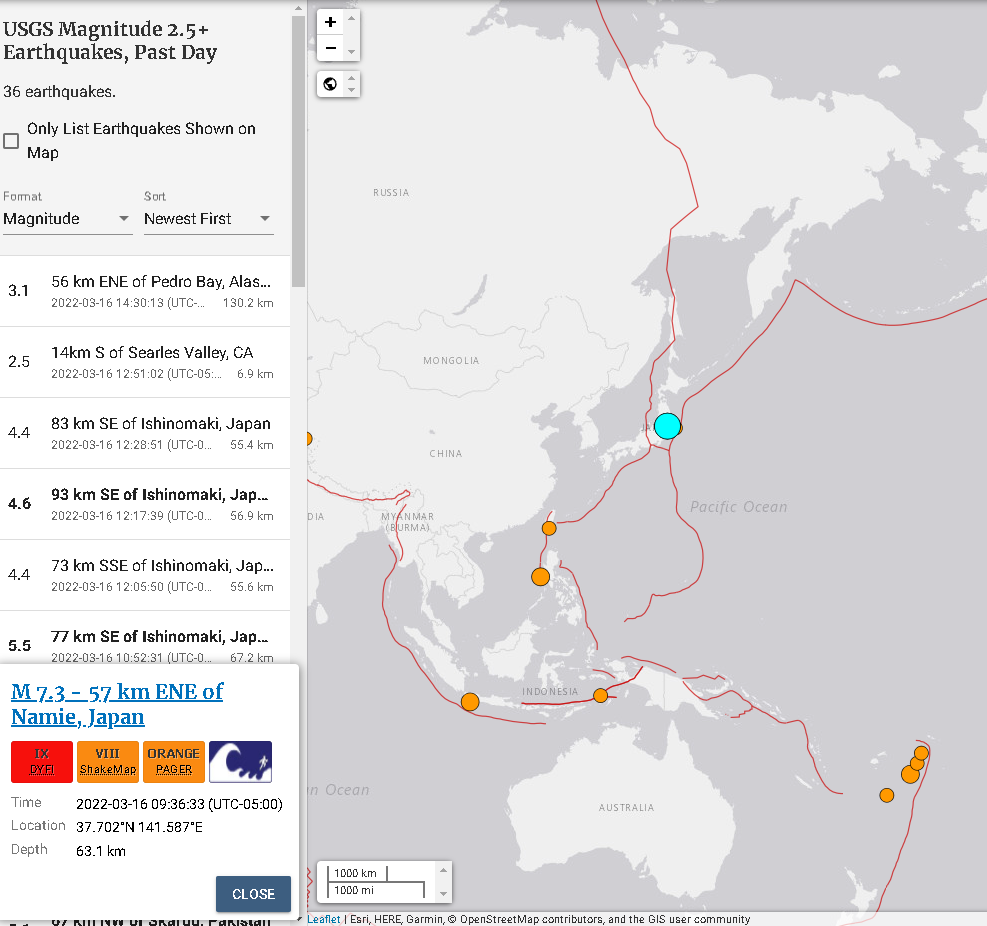Screen dimensions: 987x926
Task: Open the VIII ShakeMap badge
Action: point(108,762)
